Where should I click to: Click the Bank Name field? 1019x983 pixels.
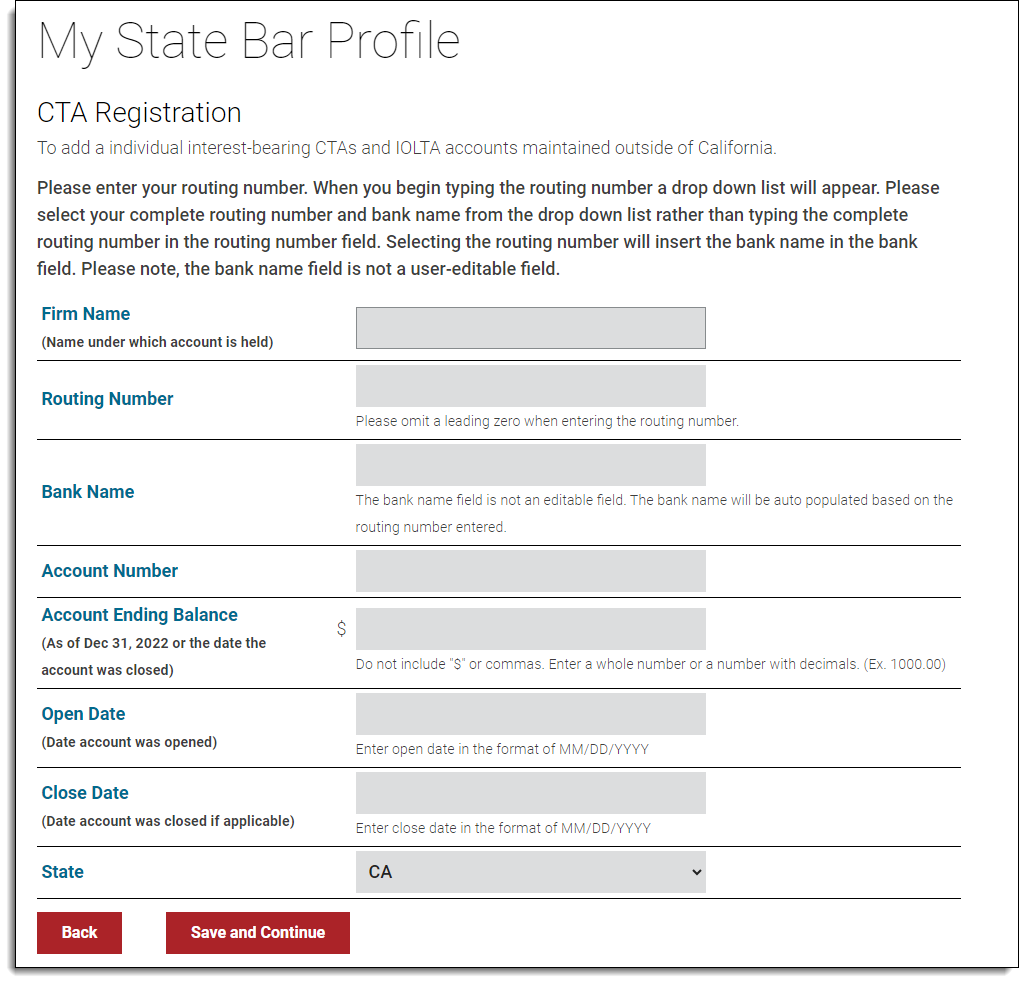pyautogui.click(x=530, y=464)
